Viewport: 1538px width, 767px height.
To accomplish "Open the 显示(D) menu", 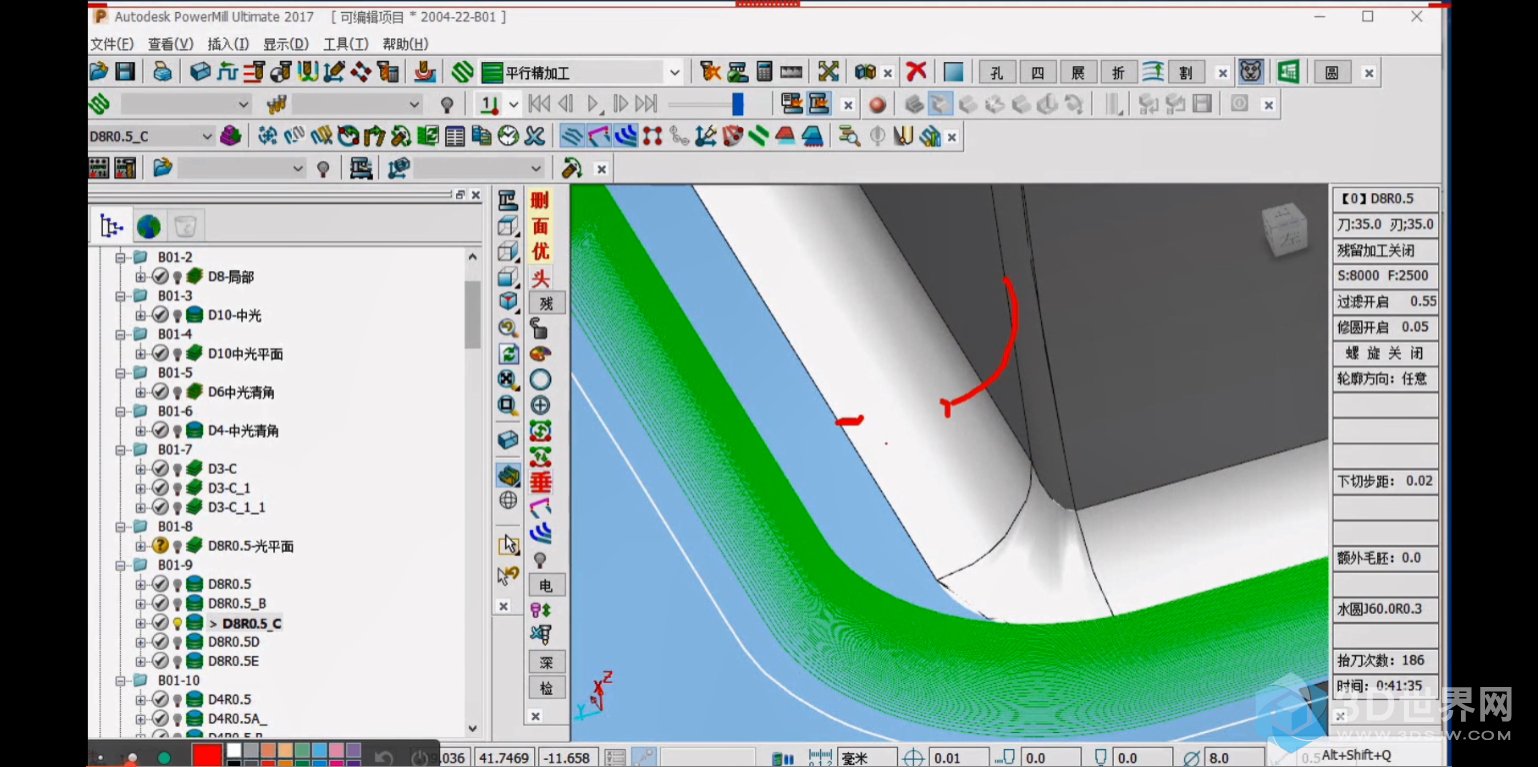I will [x=286, y=44].
